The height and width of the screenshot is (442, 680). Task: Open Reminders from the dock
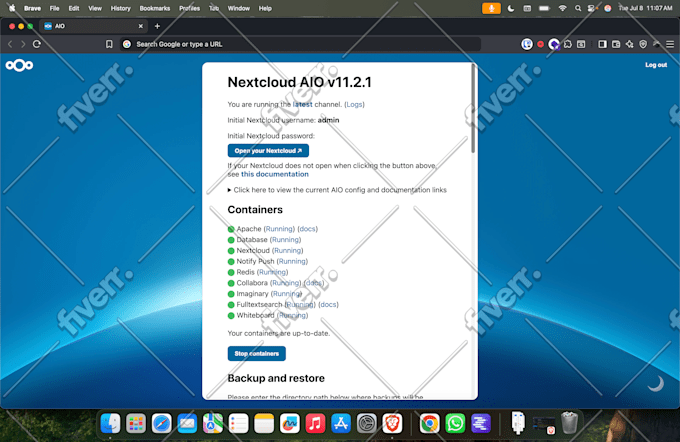(238, 423)
